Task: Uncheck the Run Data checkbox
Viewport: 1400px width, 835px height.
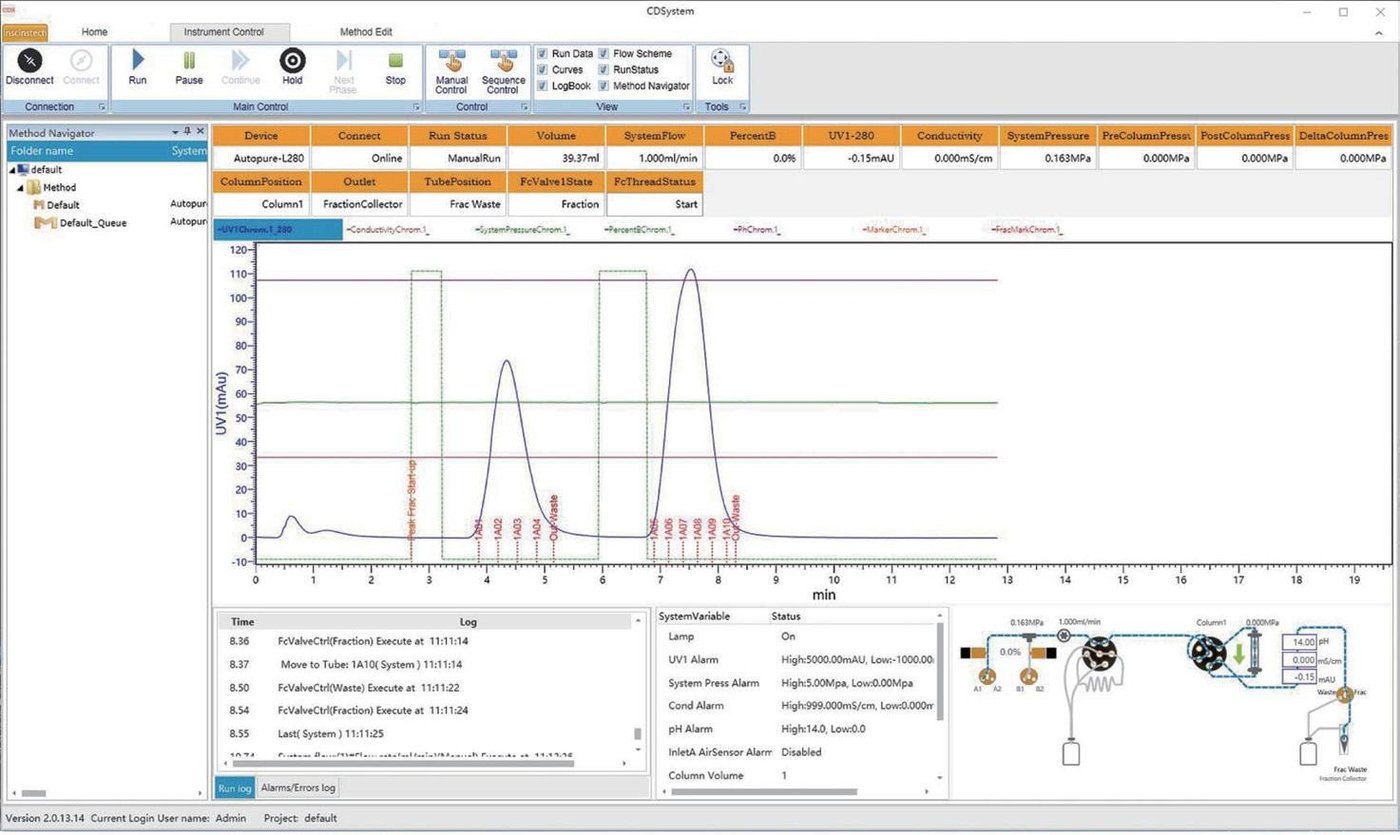Action: click(x=542, y=53)
